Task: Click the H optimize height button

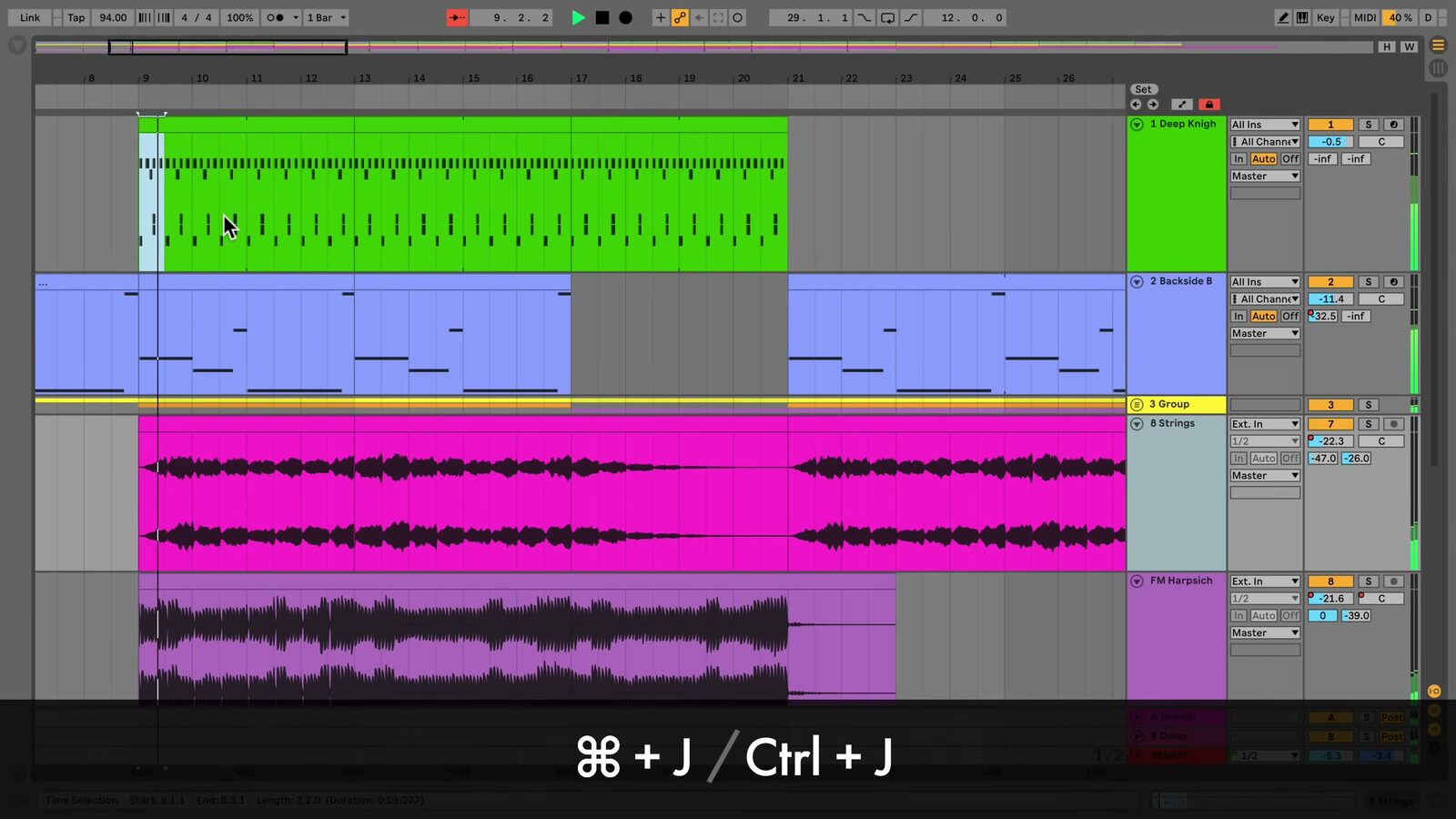Action: (x=1387, y=46)
